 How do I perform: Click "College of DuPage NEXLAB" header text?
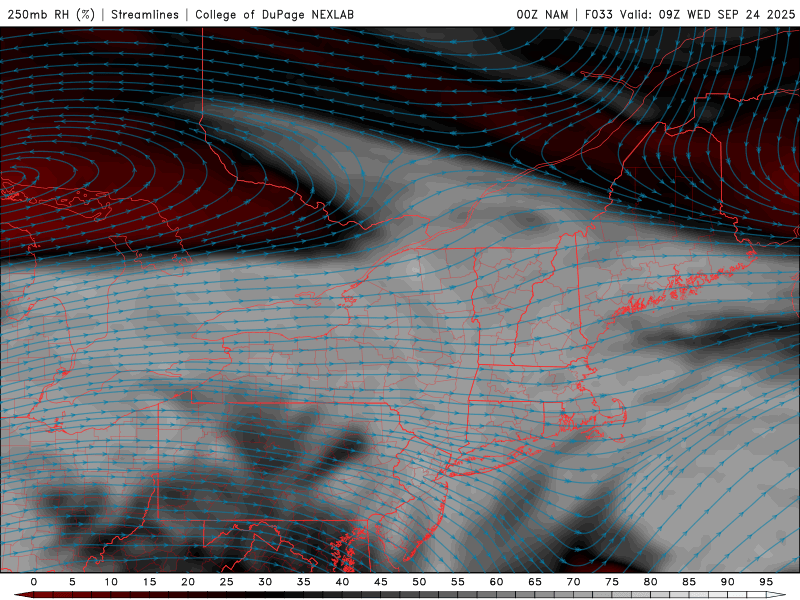point(274,15)
